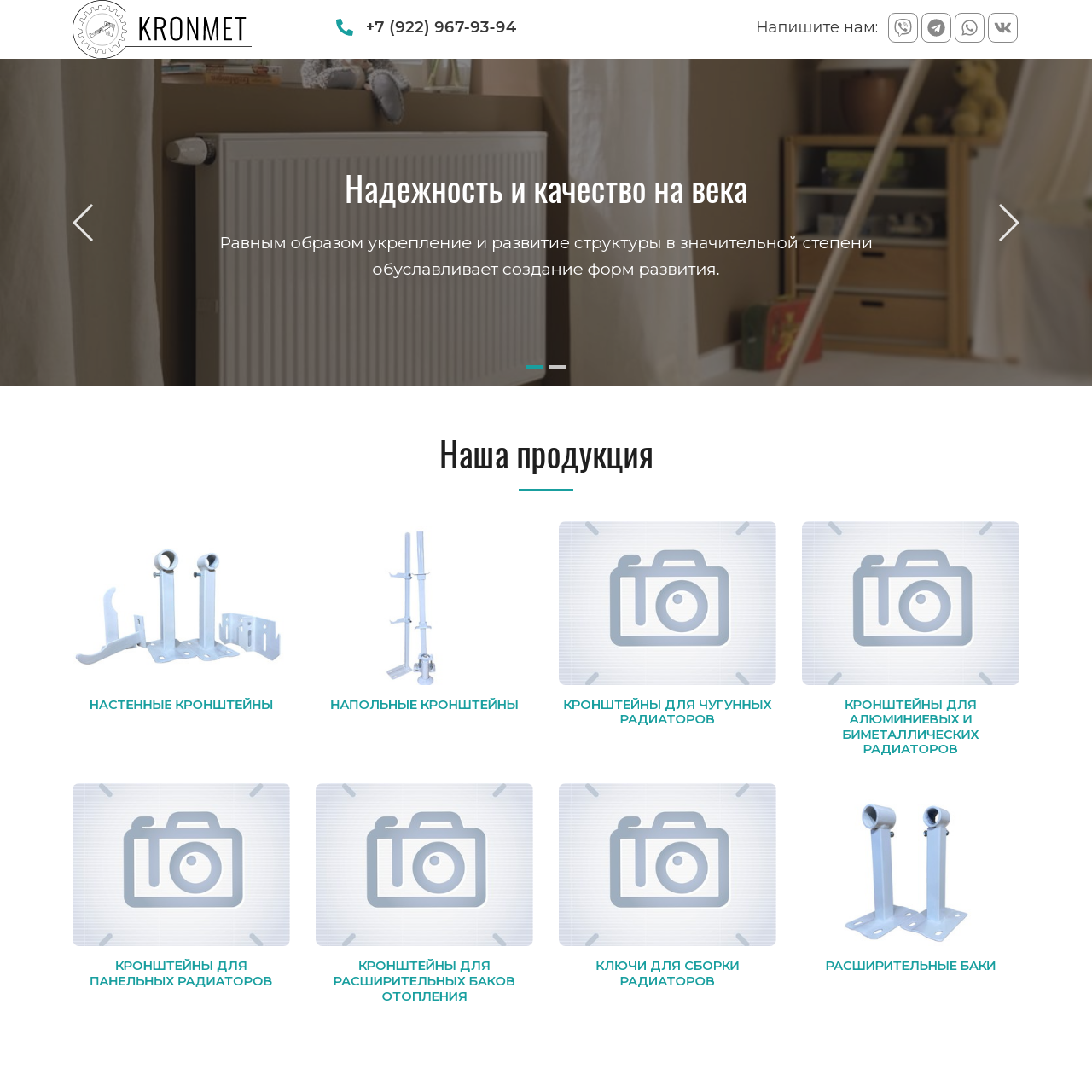This screenshot has height=1092, width=1092.
Task: Click the wall brackets product image
Action: click(x=181, y=603)
